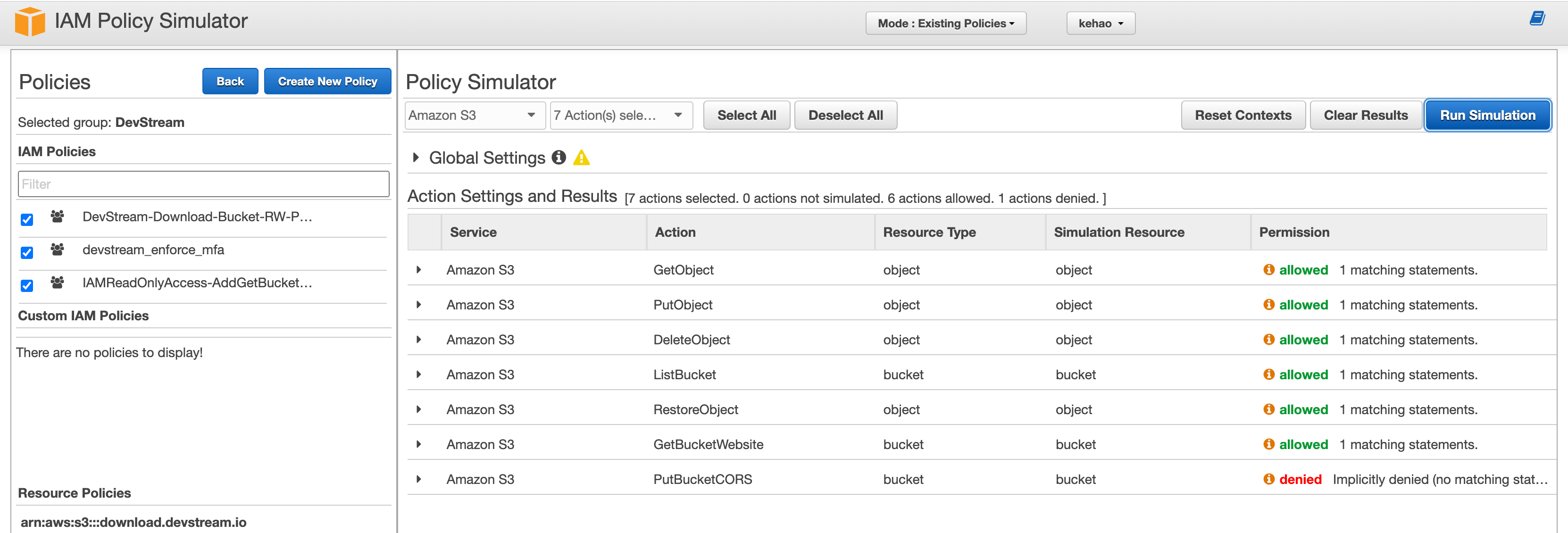Click Create New Policy button

coord(327,82)
